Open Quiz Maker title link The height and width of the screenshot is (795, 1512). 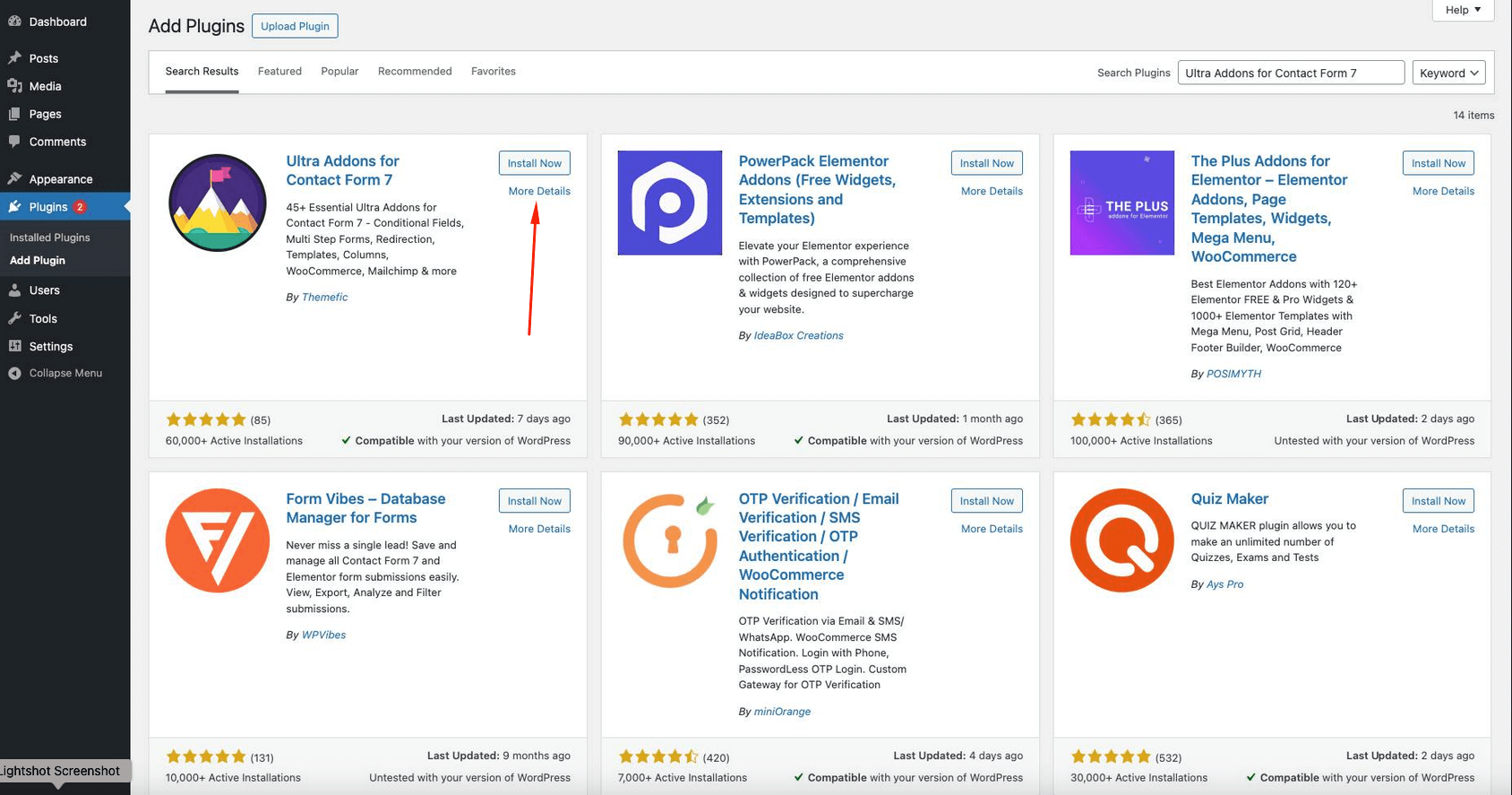(x=1229, y=499)
